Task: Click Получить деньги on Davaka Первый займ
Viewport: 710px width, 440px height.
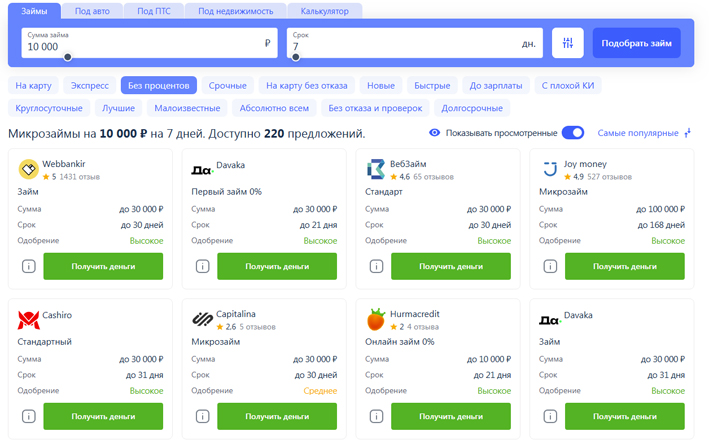Action: [277, 266]
